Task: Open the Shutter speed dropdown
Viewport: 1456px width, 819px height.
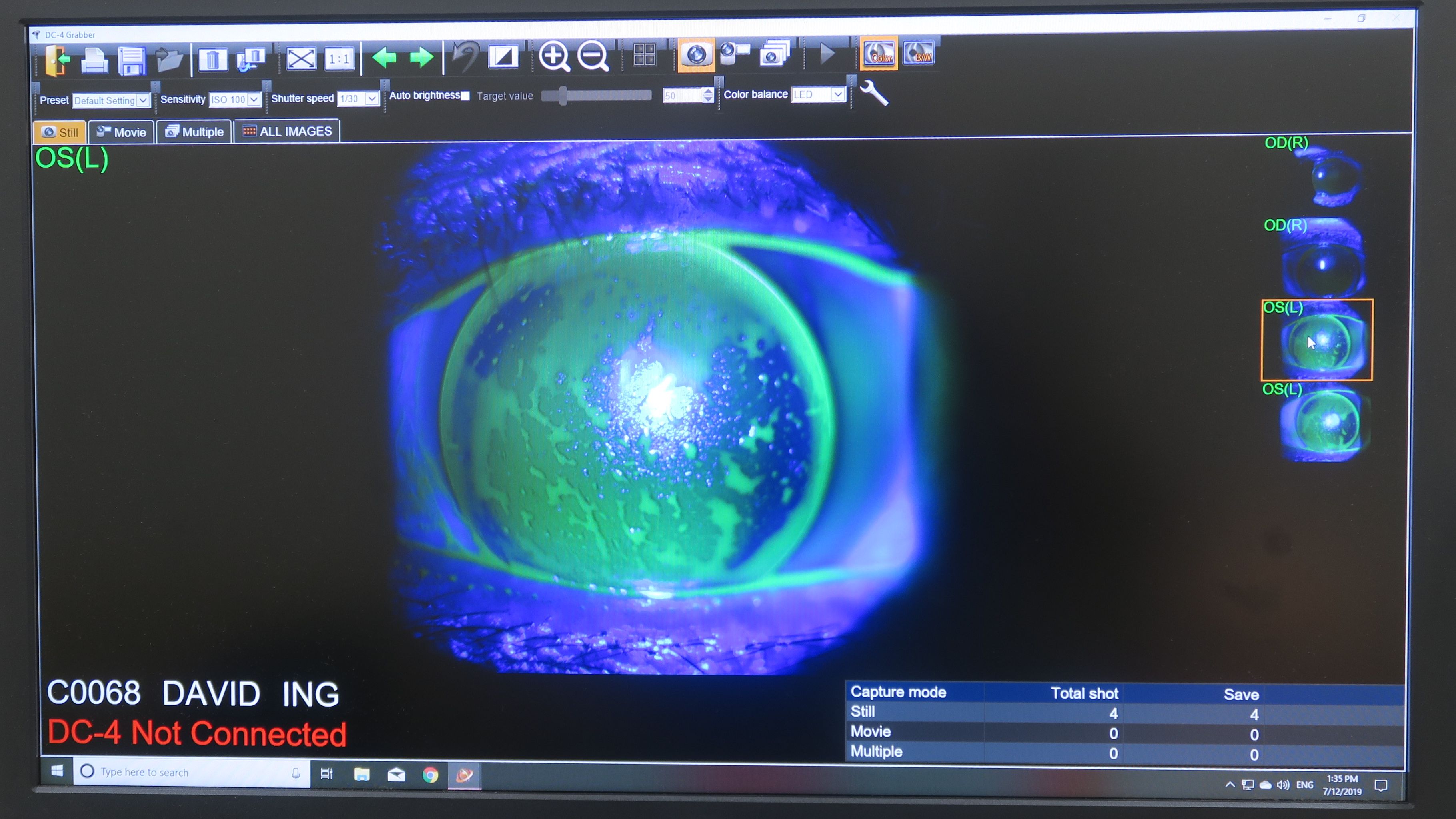Action: pyautogui.click(x=358, y=98)
